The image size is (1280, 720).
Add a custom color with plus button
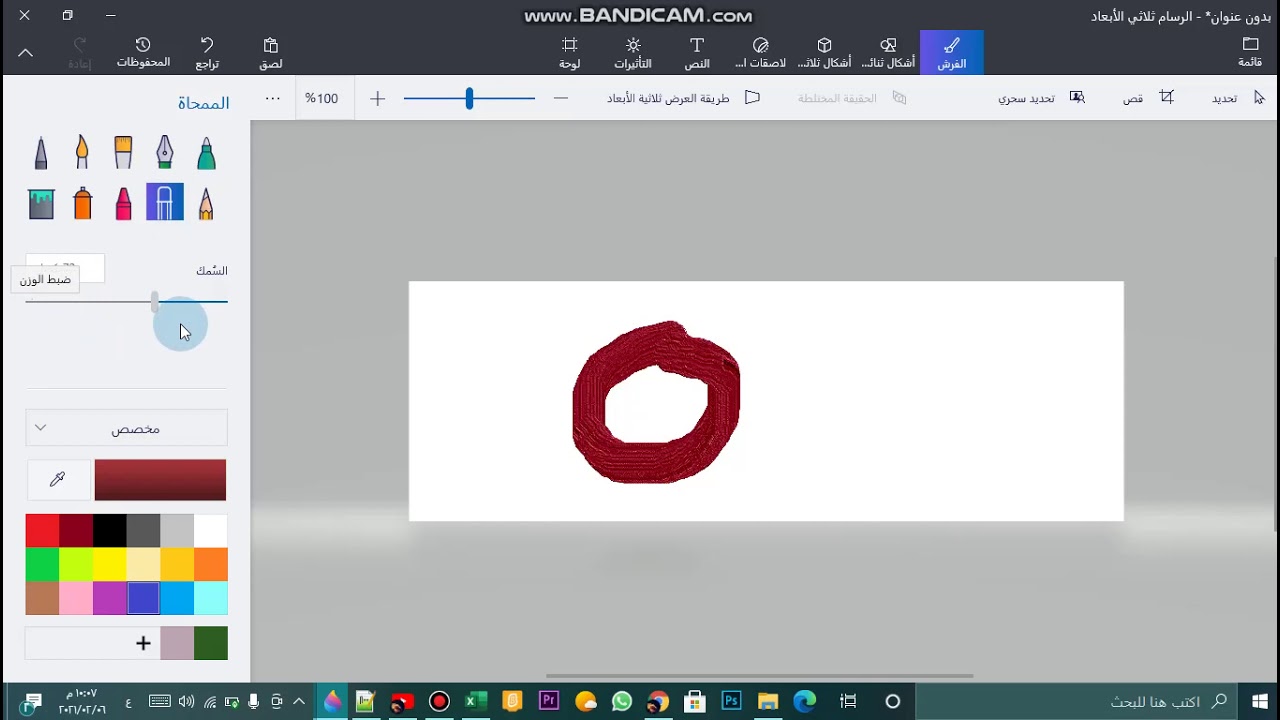143,643
